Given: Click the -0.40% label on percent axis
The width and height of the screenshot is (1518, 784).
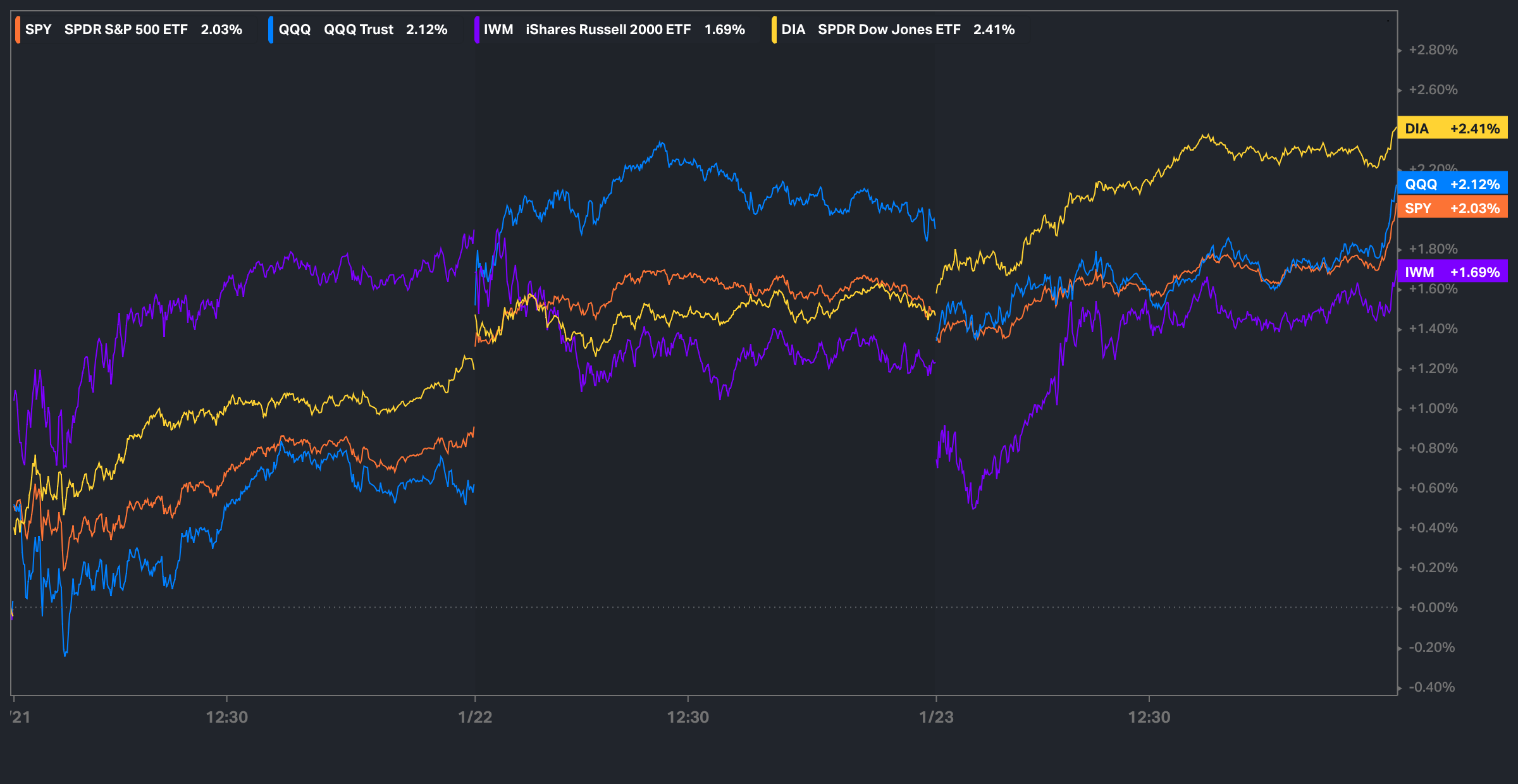Looking at the screenshot, I should click(x=1431, y=687).
